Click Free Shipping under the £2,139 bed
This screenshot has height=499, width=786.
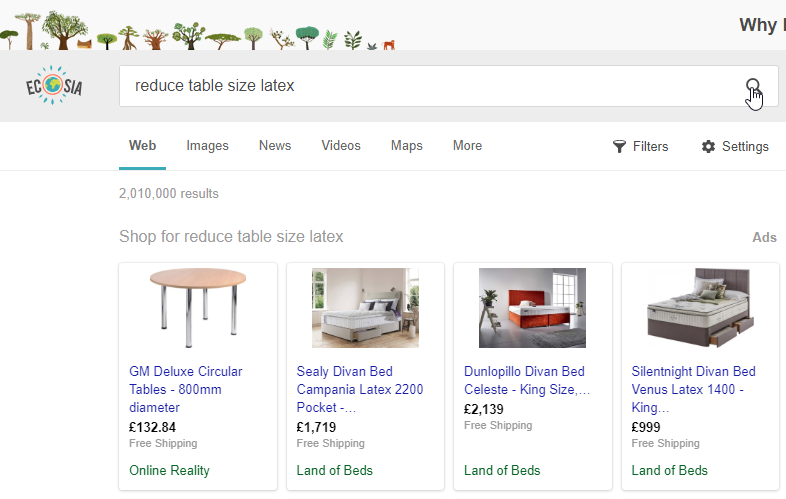pyautogui.click(x=498, y=425)
